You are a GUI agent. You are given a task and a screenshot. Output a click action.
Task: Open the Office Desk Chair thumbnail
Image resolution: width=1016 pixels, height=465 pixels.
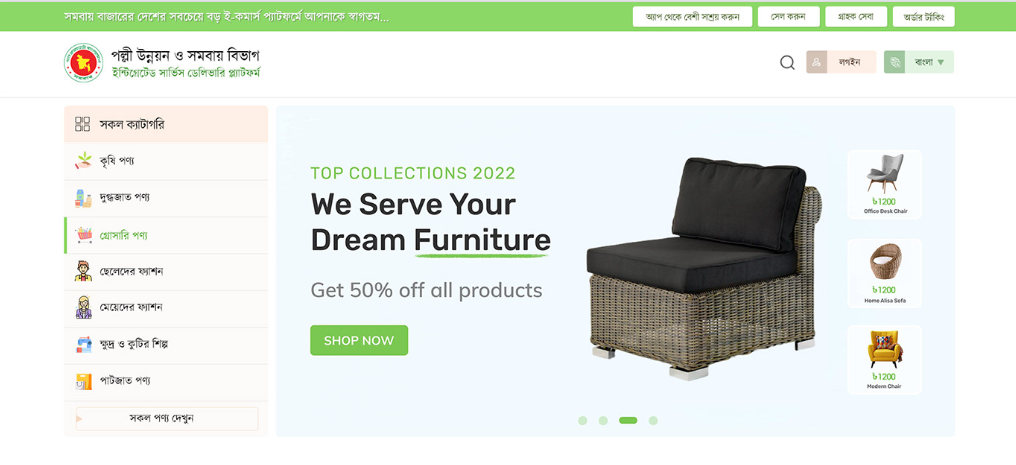[x=884, y=185]
